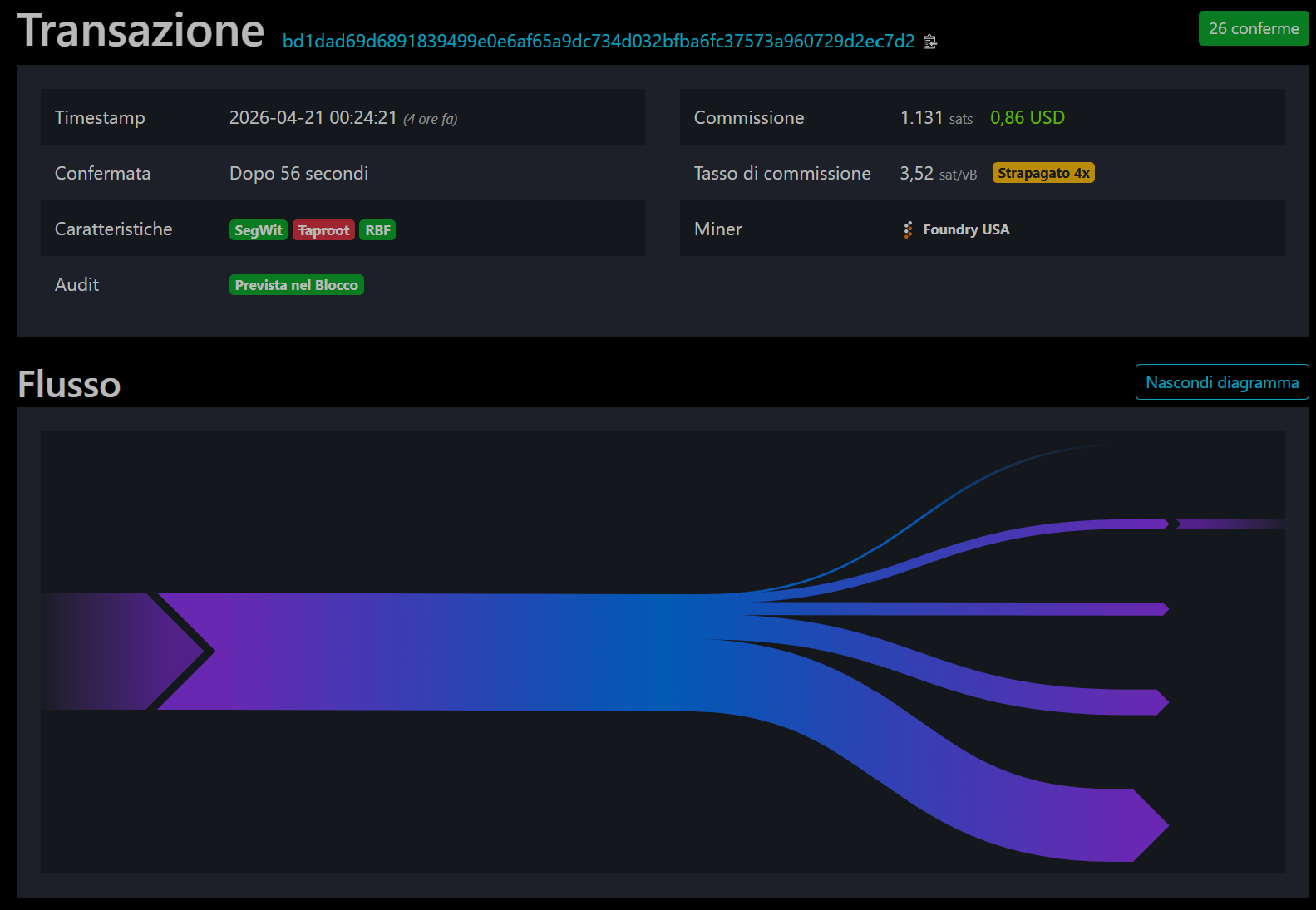Viewport: 1316px width, 910px height.
Task: Click the Timestamp row label
Action: coord(100,118)
